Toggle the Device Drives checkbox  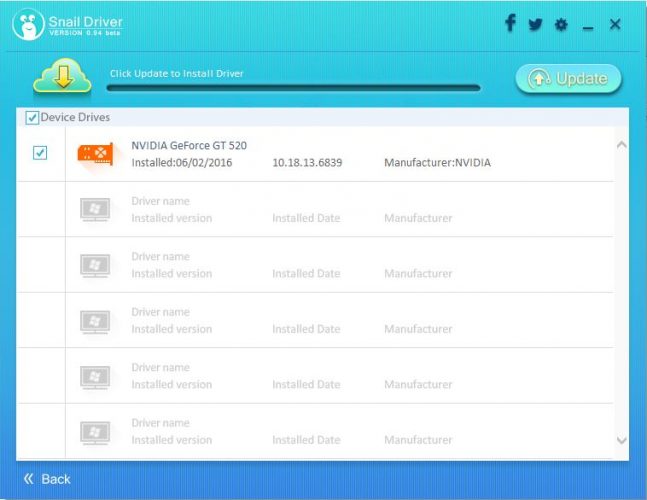point(32,118)
